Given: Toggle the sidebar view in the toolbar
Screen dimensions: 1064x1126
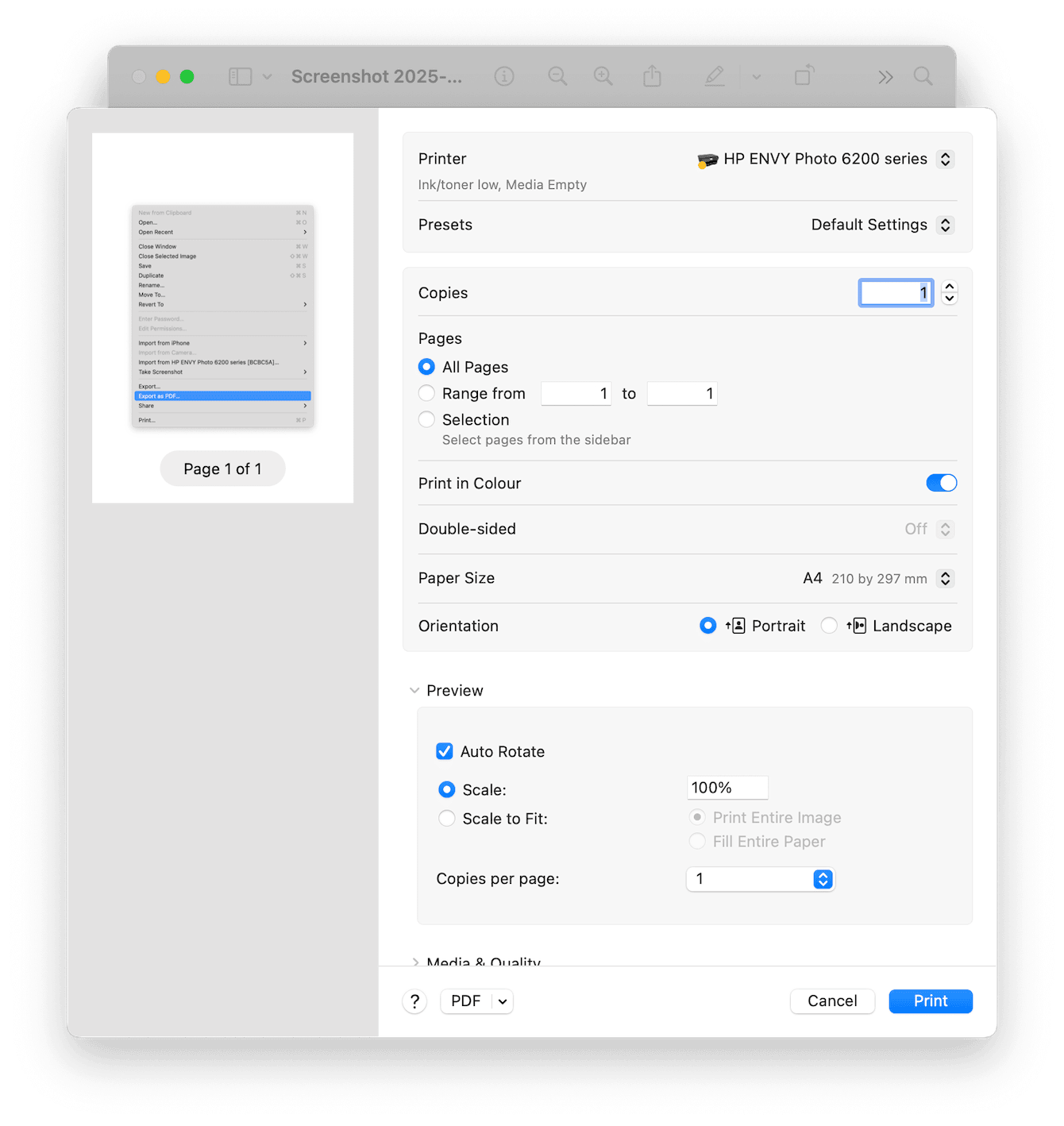Looking at the screenshot, I should pyautogui.click(x=241, y=76).
